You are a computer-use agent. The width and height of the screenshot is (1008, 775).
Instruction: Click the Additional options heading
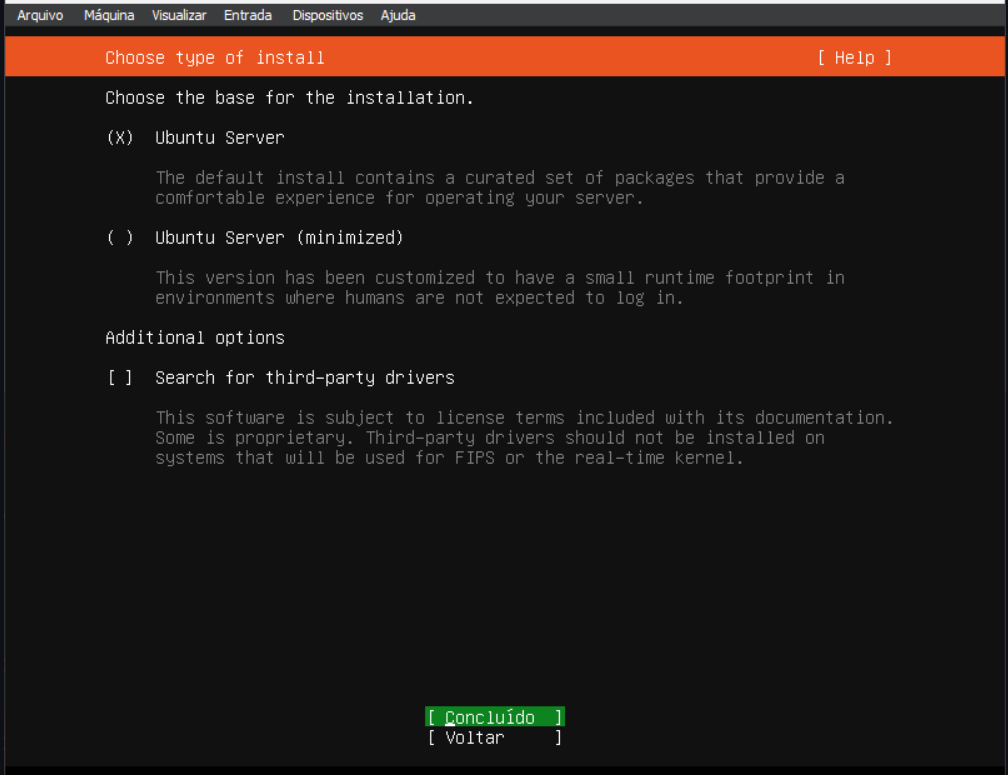click(193, 337)
